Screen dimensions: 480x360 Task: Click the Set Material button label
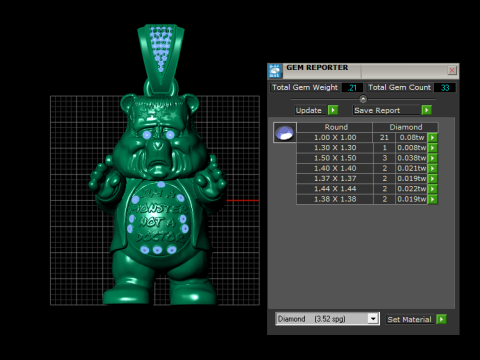point(409,319)
